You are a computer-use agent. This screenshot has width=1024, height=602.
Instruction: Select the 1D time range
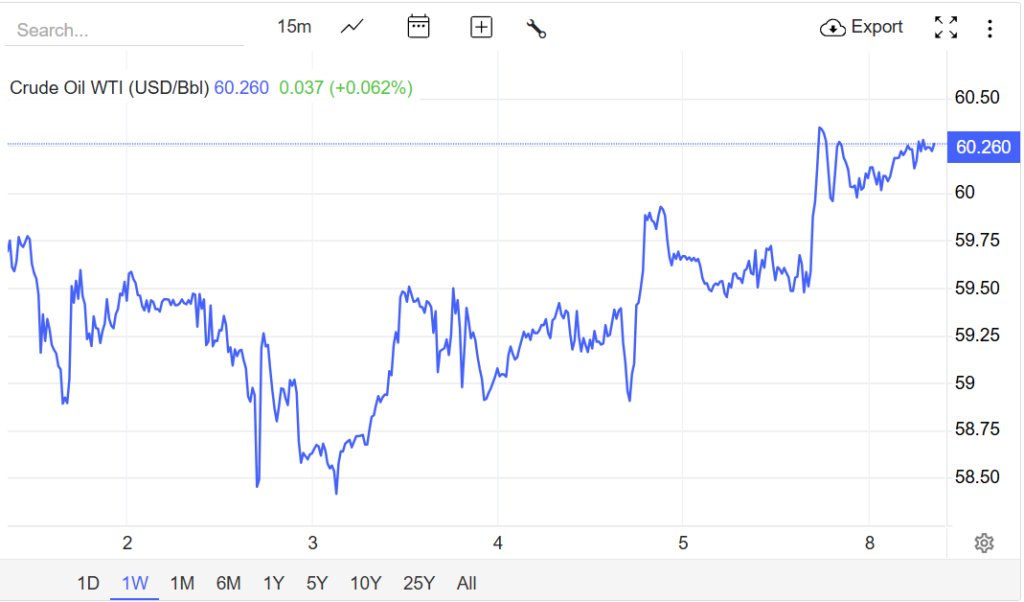88,583
